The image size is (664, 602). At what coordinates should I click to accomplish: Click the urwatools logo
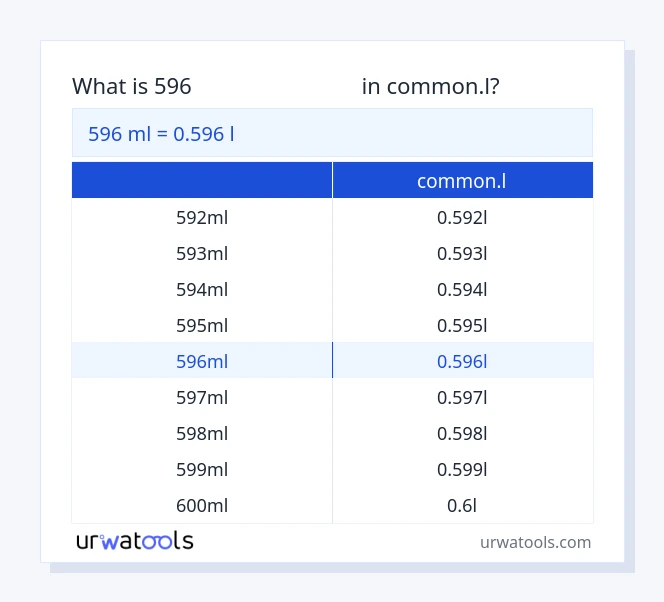(135, 541)
